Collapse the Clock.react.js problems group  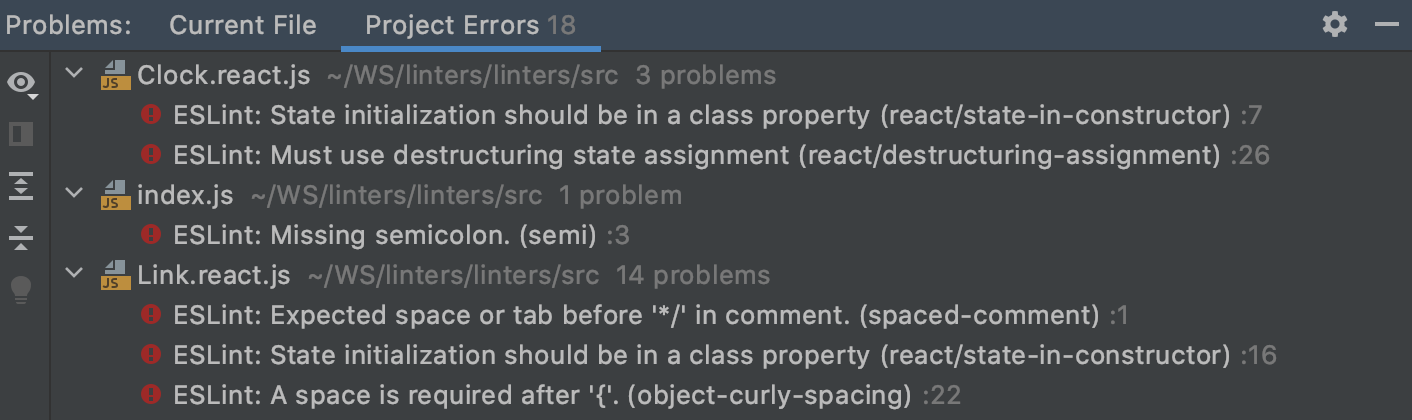73,75
